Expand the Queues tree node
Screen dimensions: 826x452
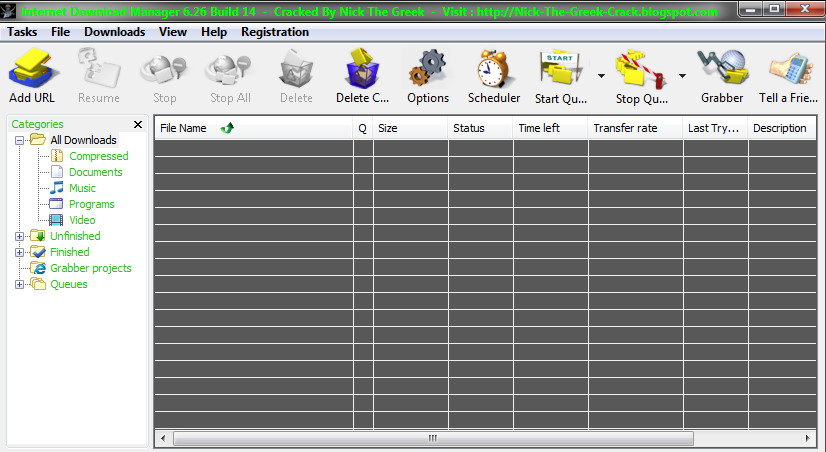(19, 284)
